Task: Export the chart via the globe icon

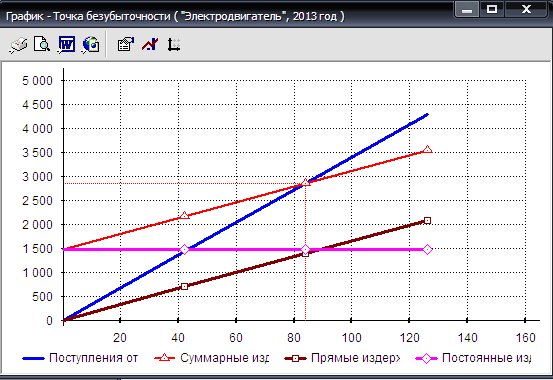Action: 90,45
